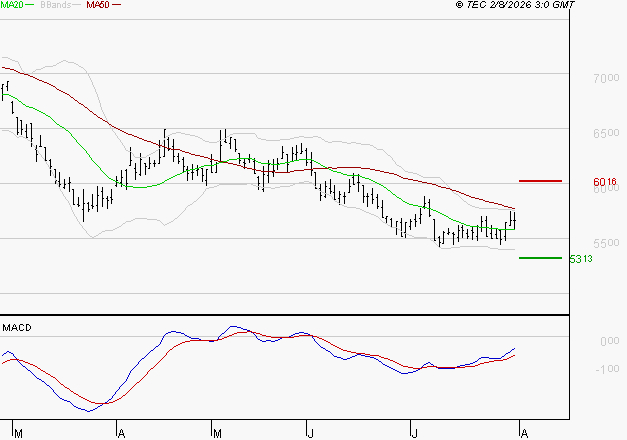Image resolution: width=627 pixels, height=440 pixels.
Task: Click the 6500 price axis label
Action: 606,133
